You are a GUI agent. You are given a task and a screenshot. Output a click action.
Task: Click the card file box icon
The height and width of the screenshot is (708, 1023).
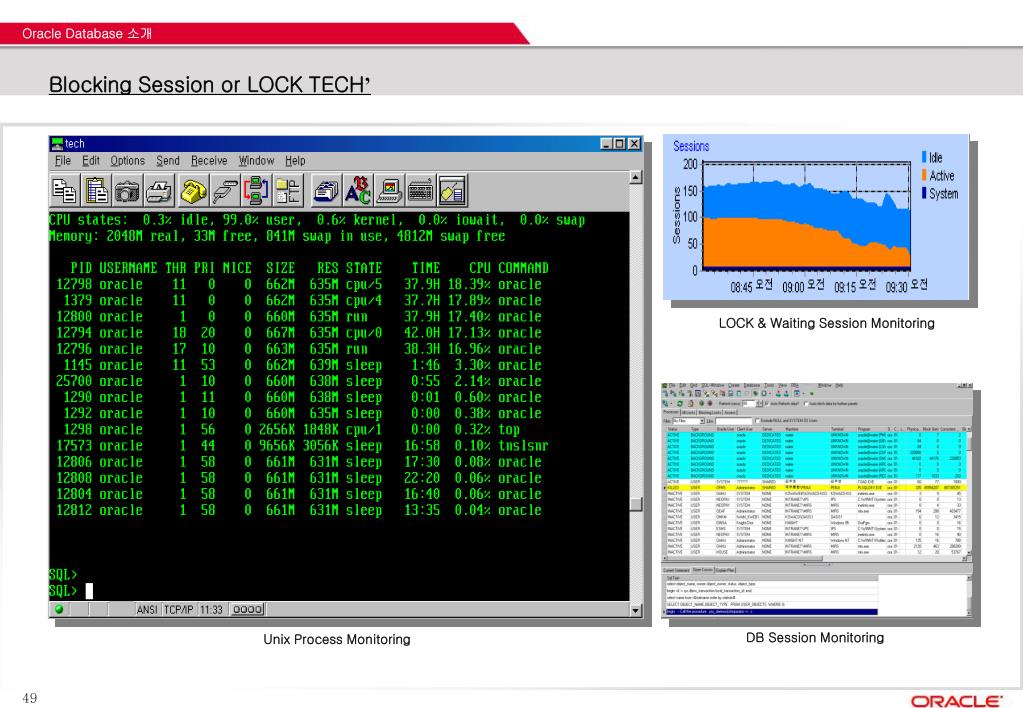coord(326,191)
